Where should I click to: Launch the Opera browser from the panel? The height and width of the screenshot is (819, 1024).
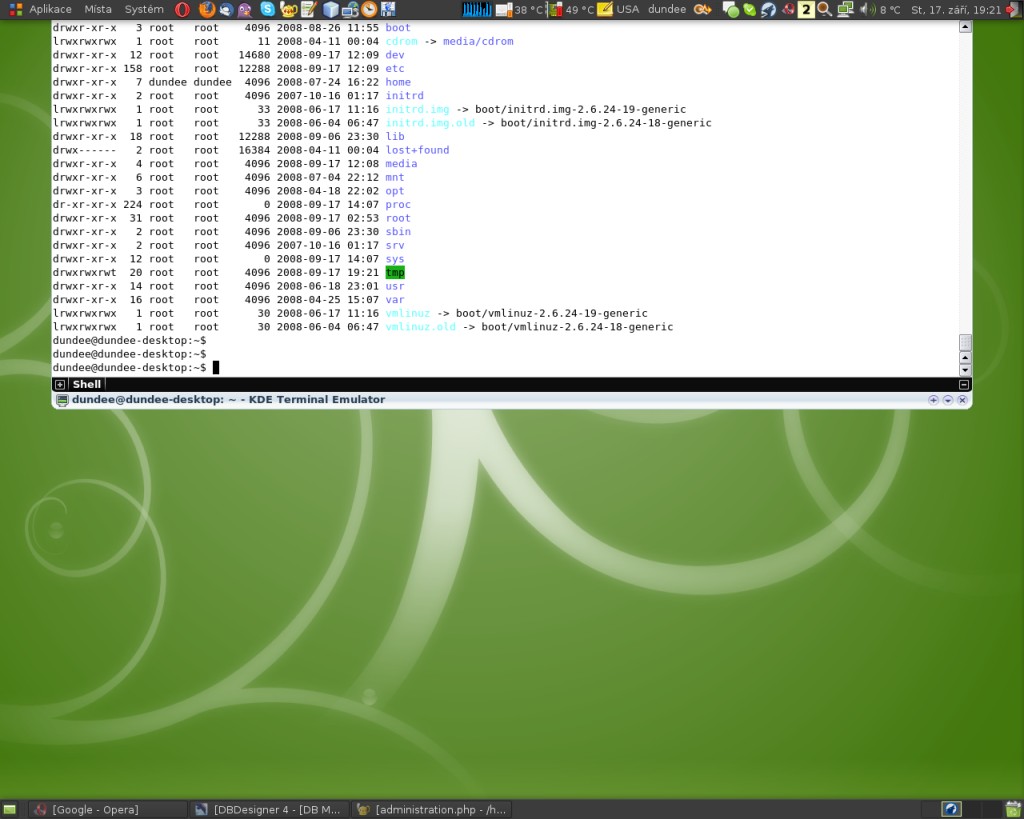(183, 9)
